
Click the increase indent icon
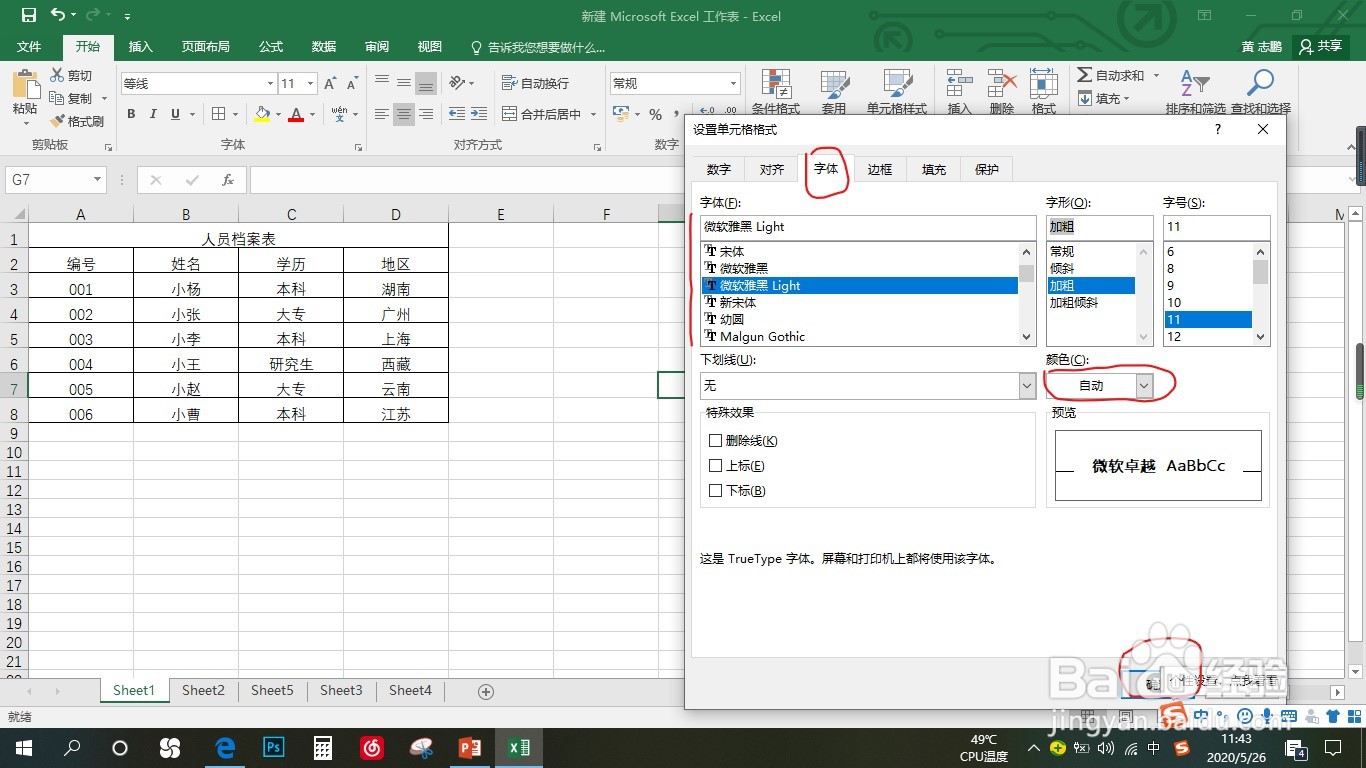pos(480,114)
